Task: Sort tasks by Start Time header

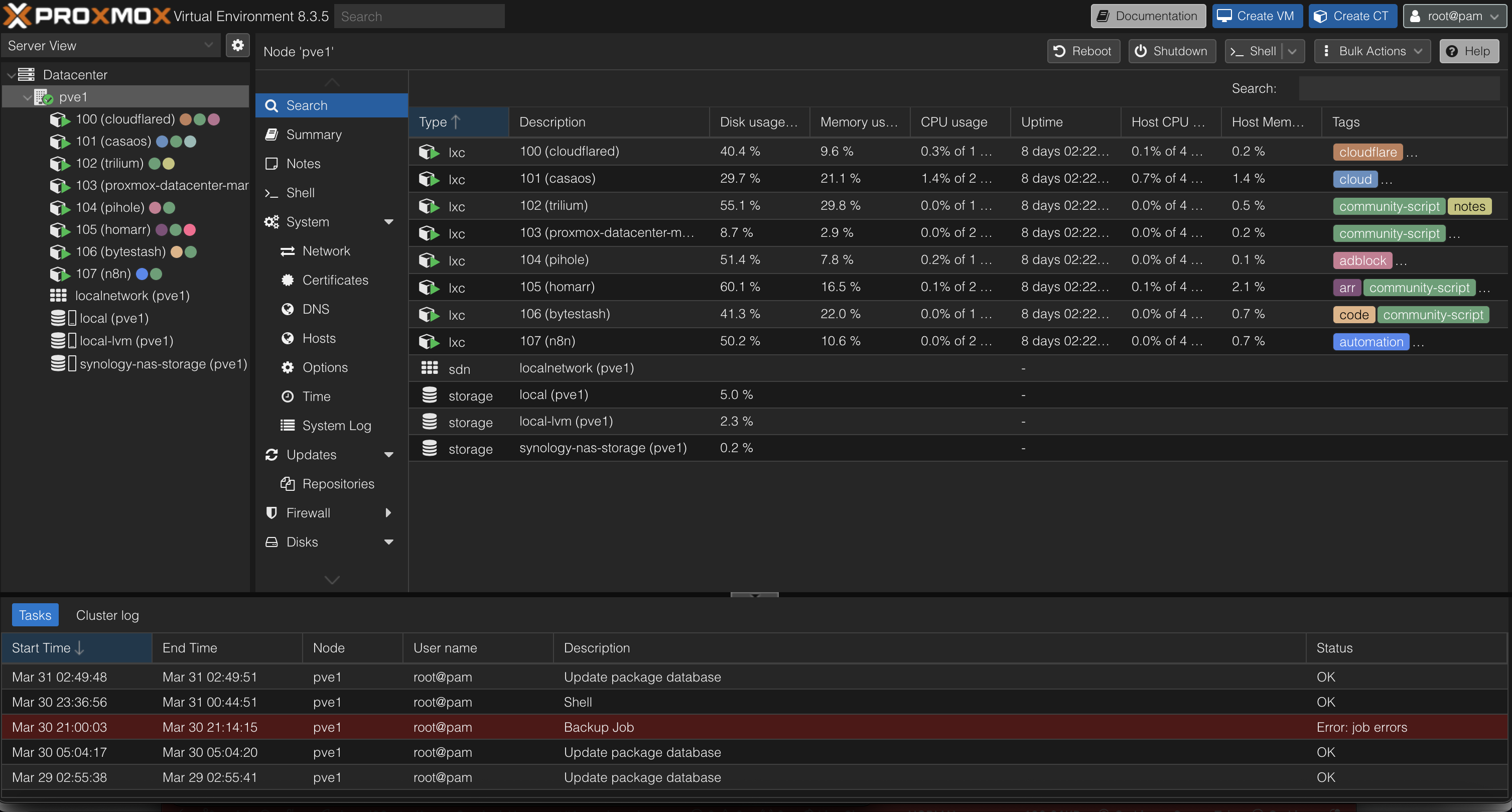Action: tap(77, 647)
